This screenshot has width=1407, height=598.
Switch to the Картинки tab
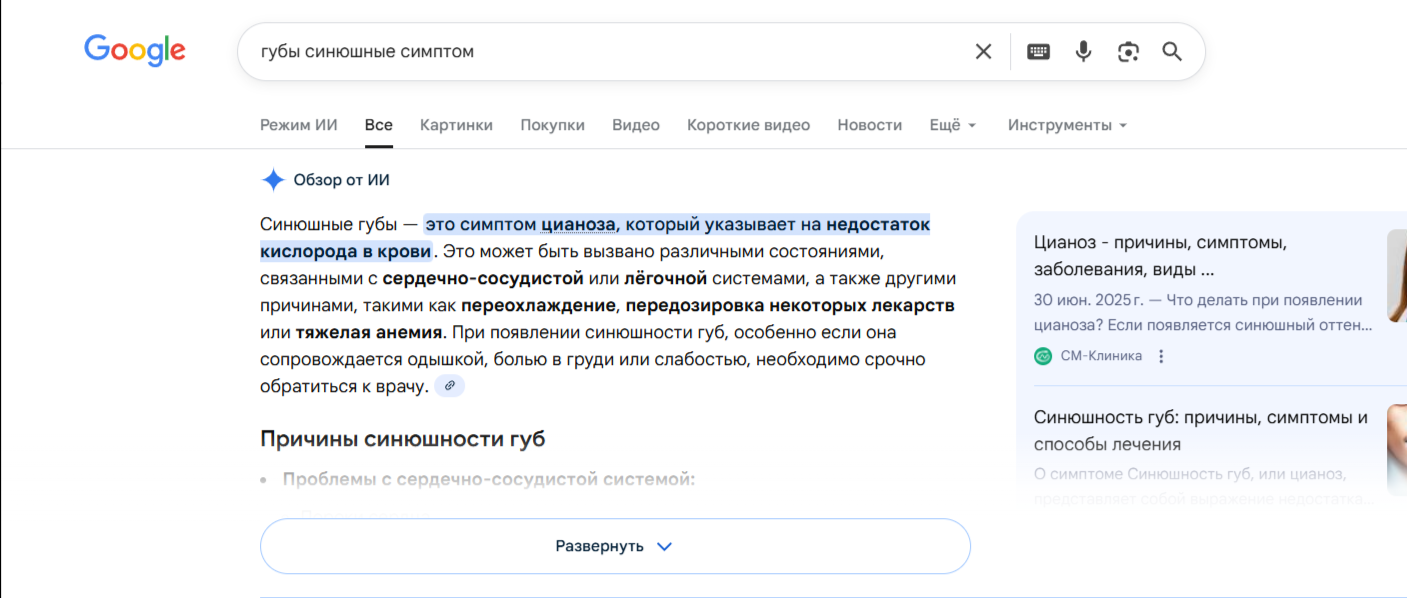[456, 125]
